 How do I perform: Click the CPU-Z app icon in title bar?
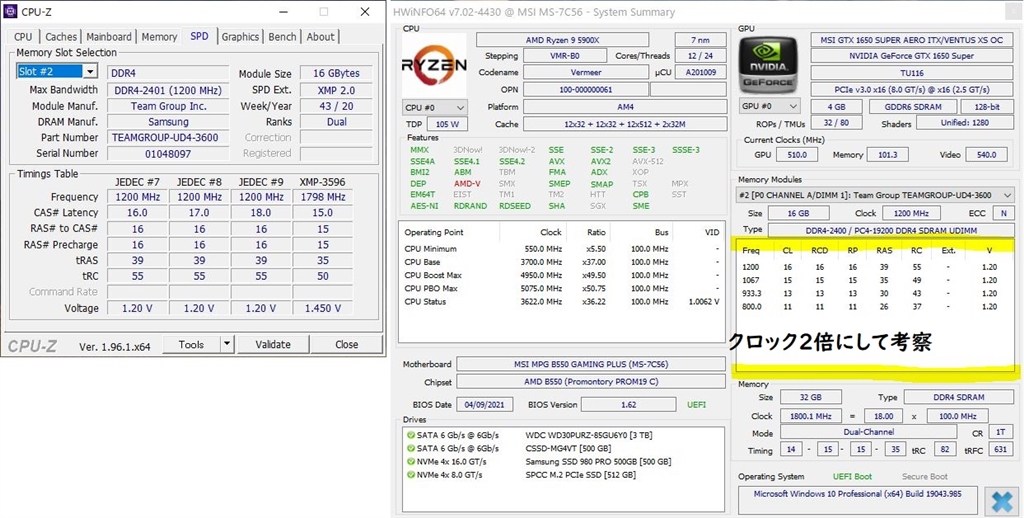pos(10,12)
